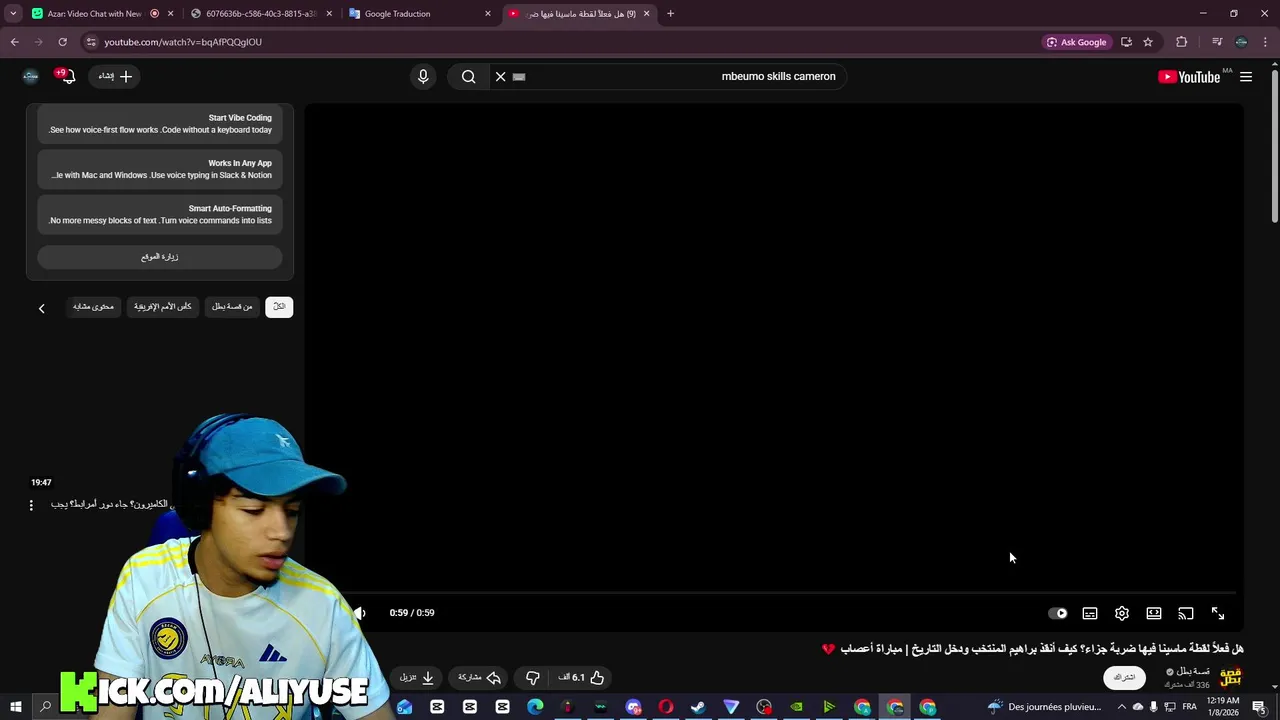
Task: Open Microsoft Edge from the taskbar
Action: click(x=535, y=707)
